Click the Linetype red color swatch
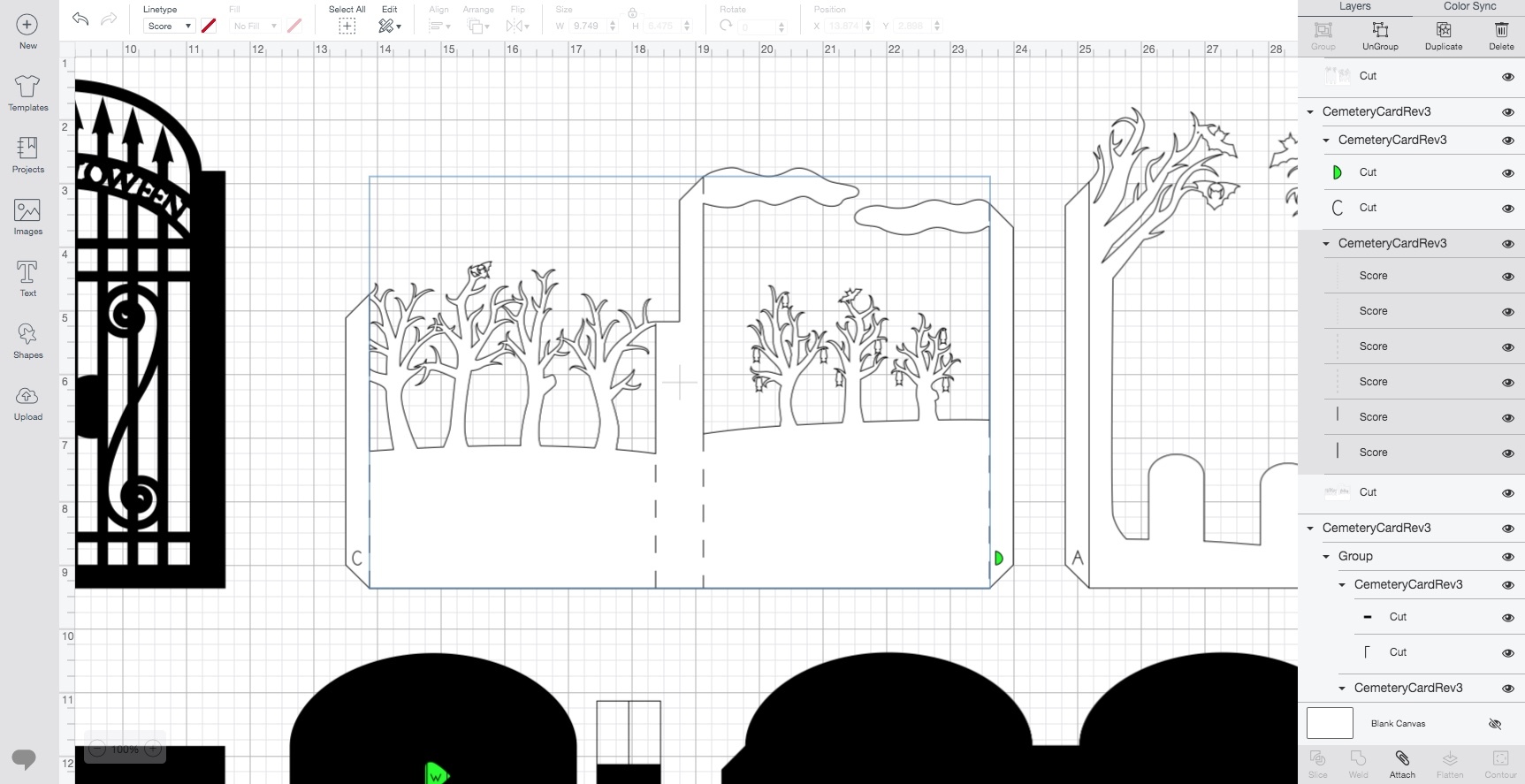The width and height of the screenshot is (1525, 784). click(x=209, y=27)
